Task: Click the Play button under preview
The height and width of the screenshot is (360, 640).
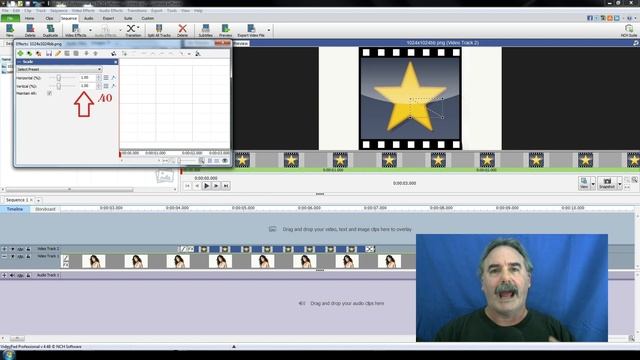Action: tap(207, 186)
